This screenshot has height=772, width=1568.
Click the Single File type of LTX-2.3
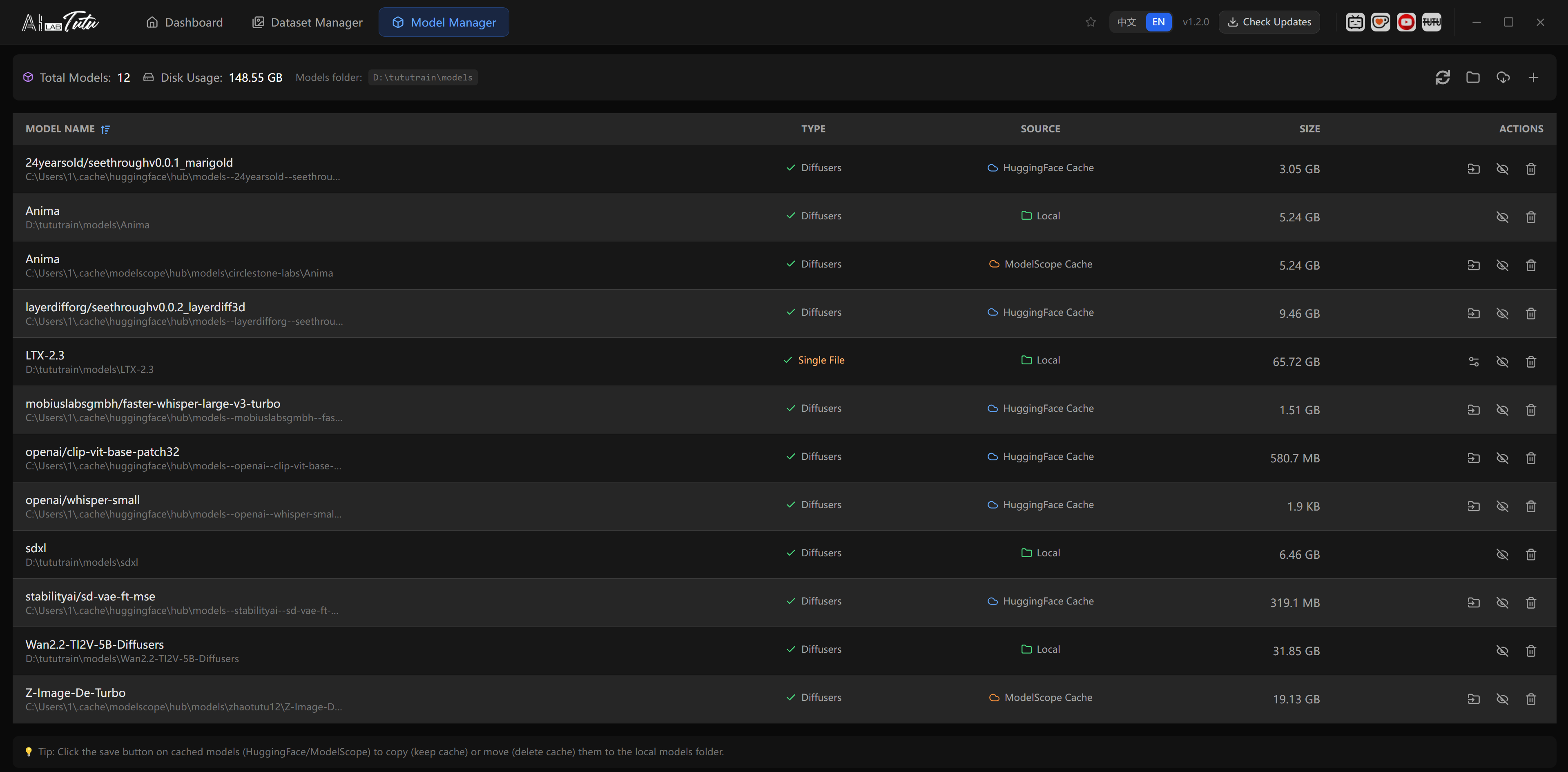821,360
